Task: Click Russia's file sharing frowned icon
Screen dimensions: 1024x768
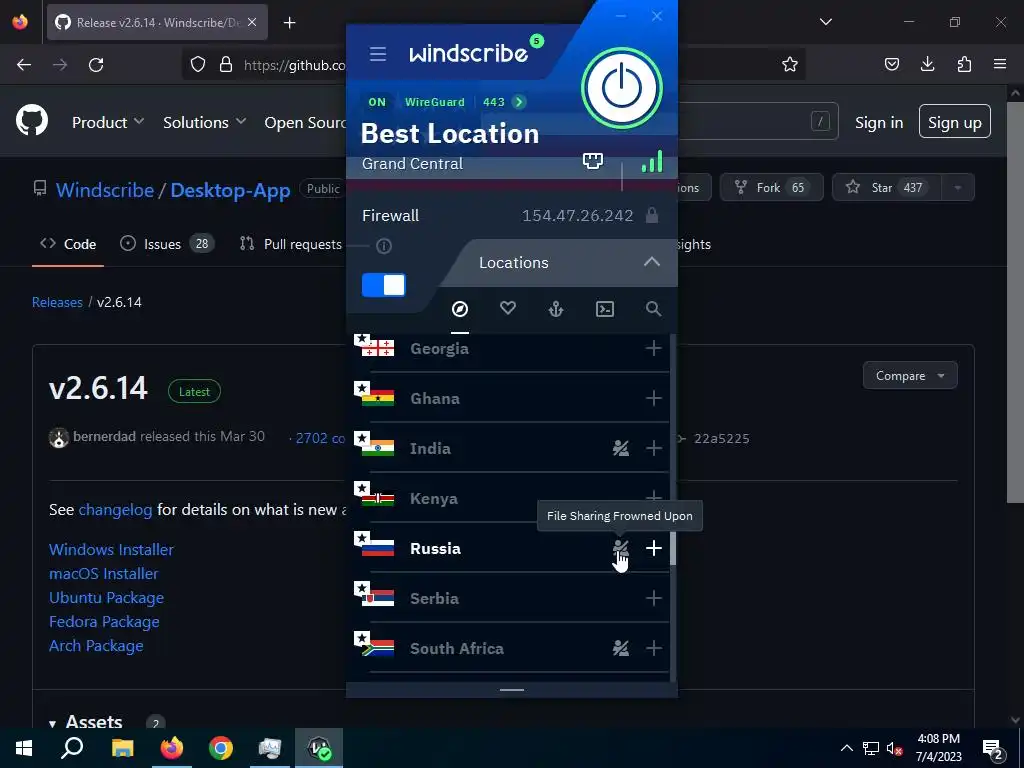Action: (620, 548)
